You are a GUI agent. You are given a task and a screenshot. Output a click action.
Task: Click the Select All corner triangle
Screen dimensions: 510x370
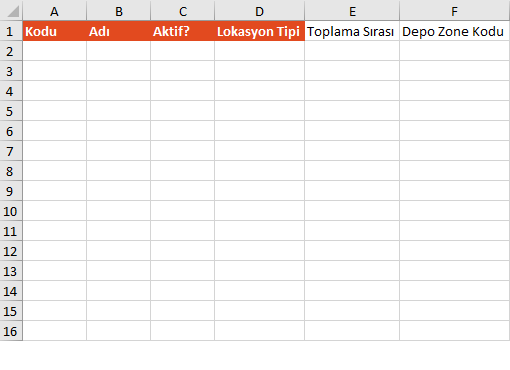11,11
